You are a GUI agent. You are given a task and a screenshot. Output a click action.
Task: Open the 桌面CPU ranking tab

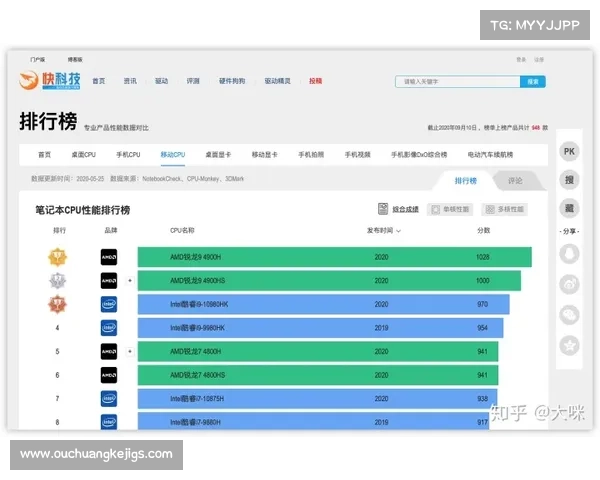coord(83,155)
